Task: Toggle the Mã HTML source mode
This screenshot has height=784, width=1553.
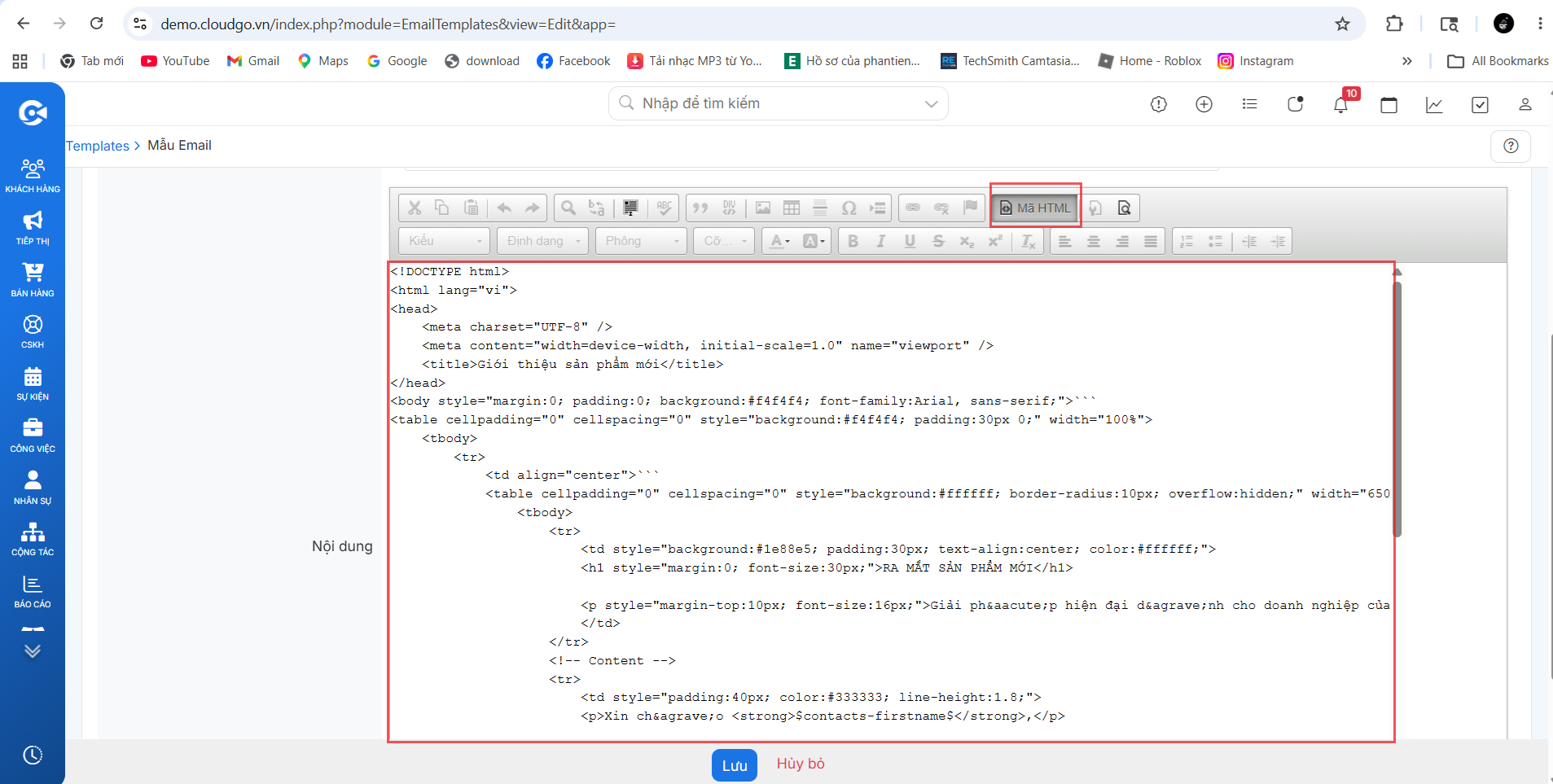Action: point(1036,208)
